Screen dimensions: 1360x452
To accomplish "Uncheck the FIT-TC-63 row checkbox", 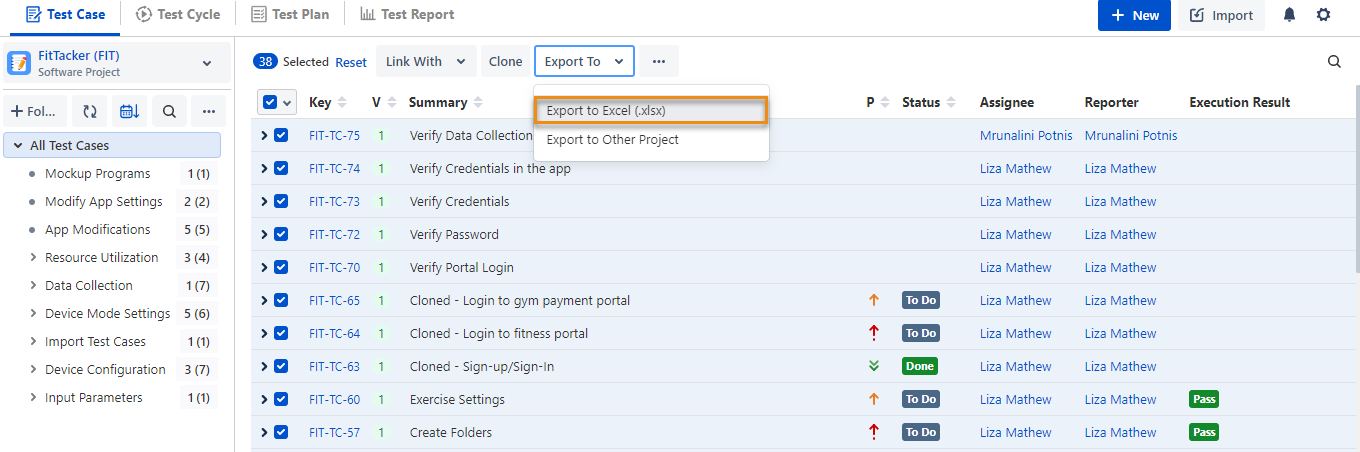I will pyautogui.click(x=281, y=366).
